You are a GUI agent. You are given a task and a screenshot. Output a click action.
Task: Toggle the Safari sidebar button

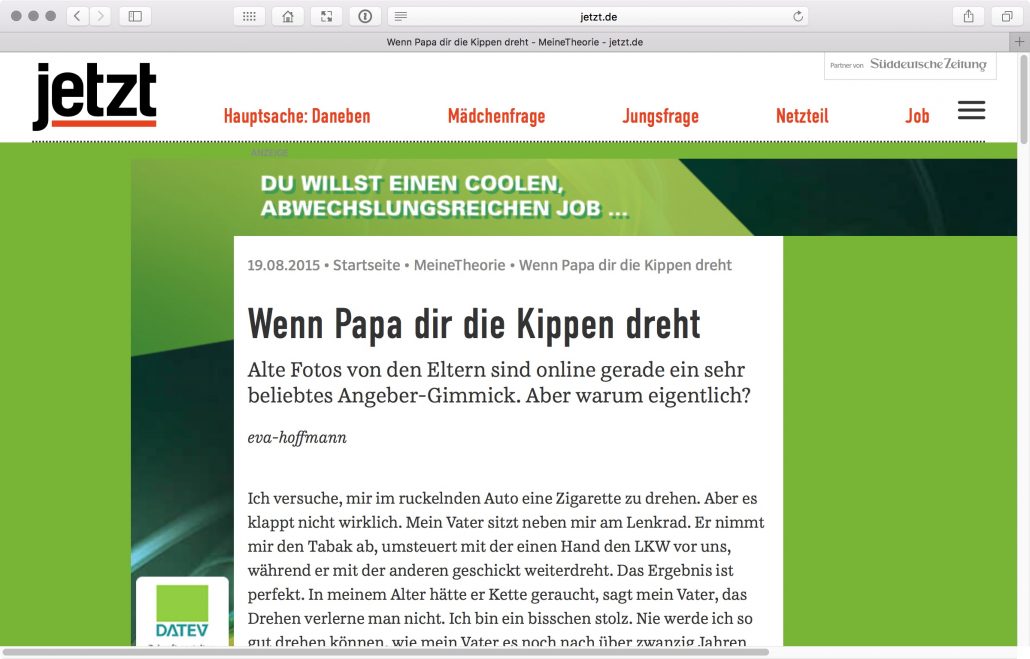click(135, 16)
